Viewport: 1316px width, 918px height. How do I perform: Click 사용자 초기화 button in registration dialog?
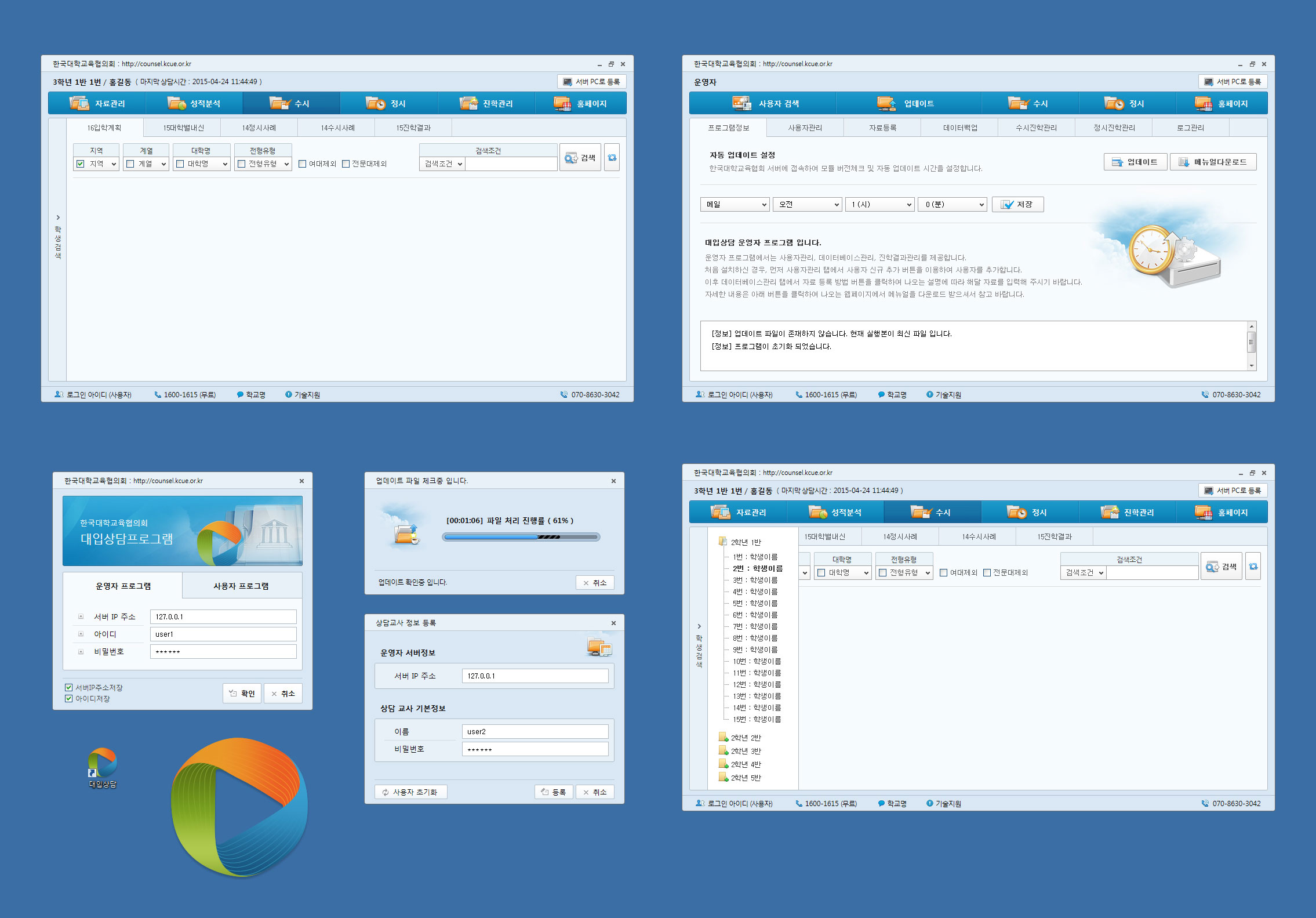pos(410,792)
